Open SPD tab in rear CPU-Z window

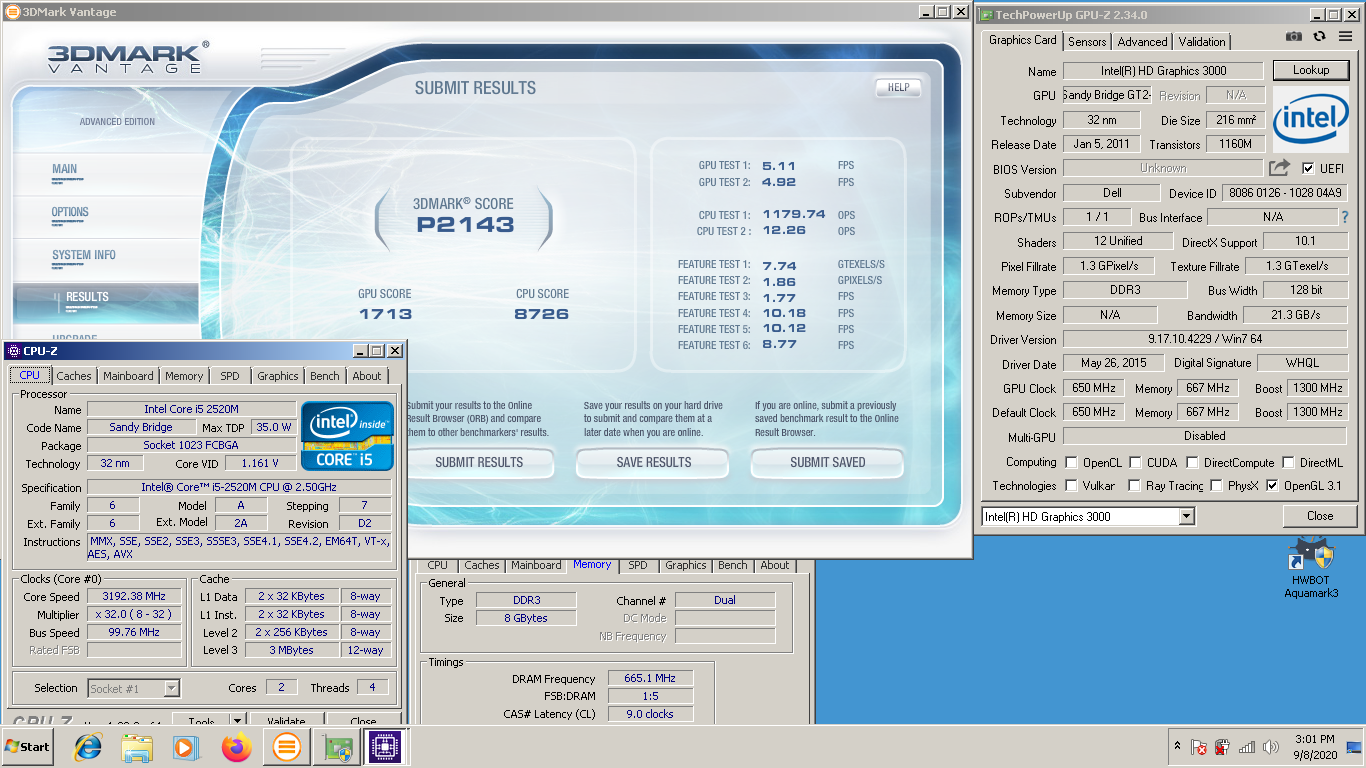638,565
